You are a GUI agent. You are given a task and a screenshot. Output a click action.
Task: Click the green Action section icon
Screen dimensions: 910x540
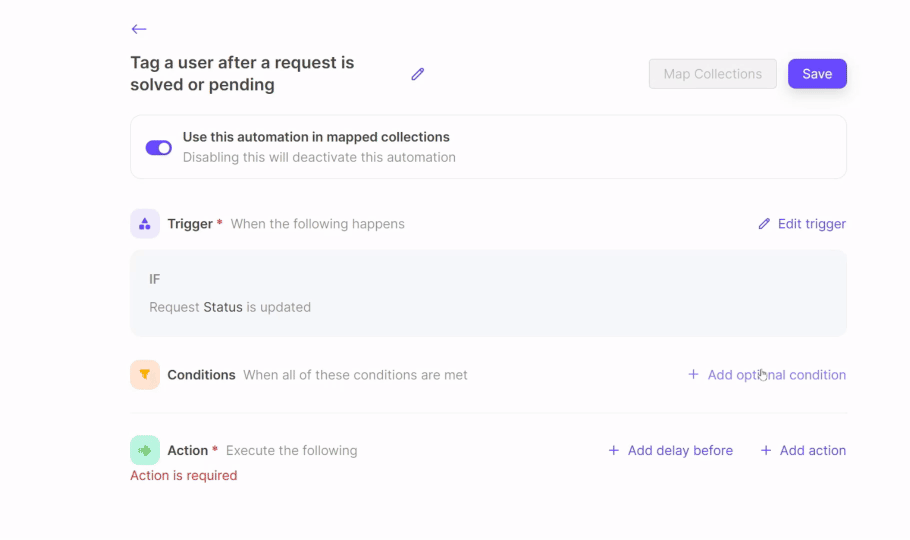pos(145,450)
